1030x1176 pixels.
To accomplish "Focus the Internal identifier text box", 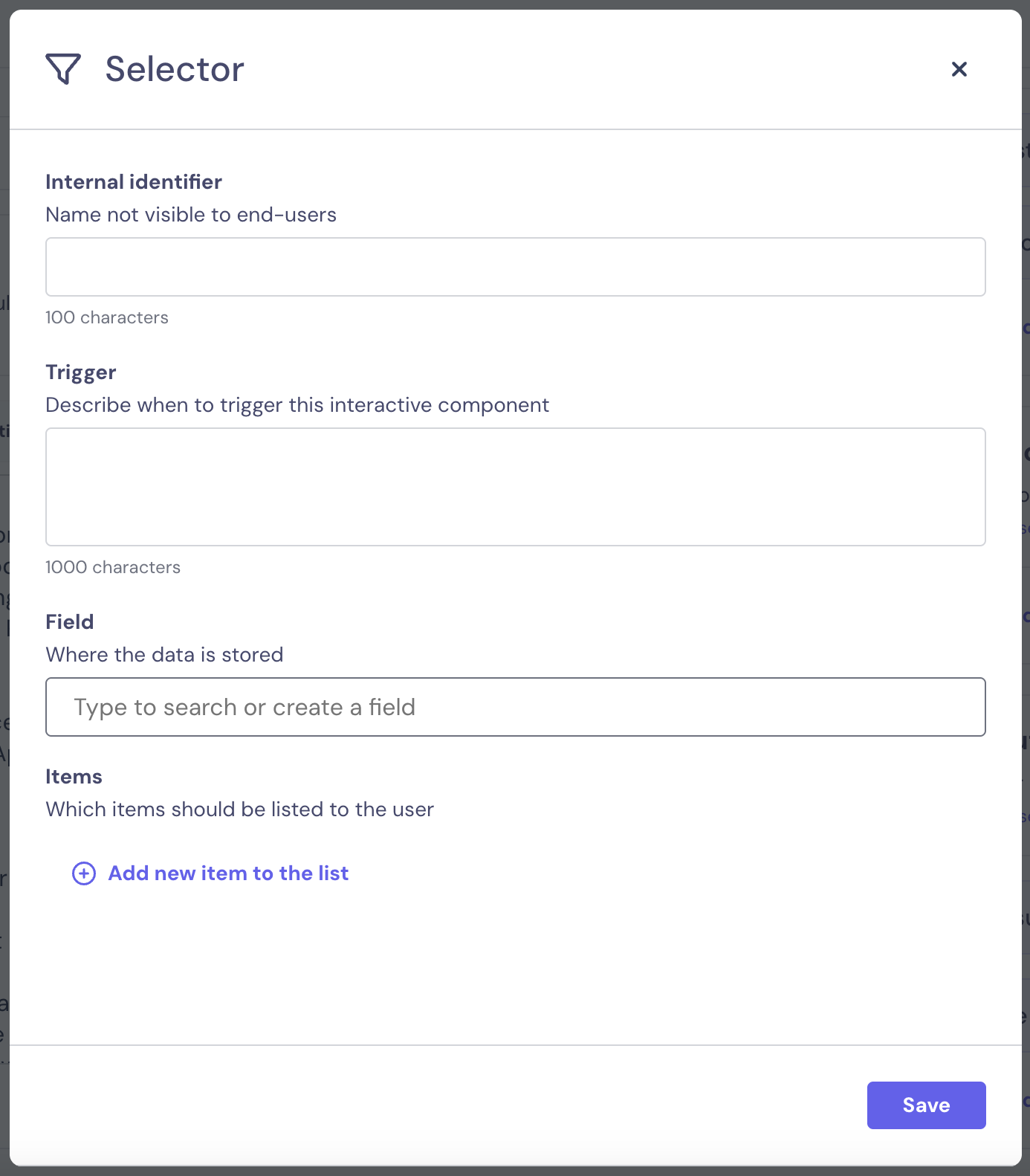I will (x=515, y=267).
